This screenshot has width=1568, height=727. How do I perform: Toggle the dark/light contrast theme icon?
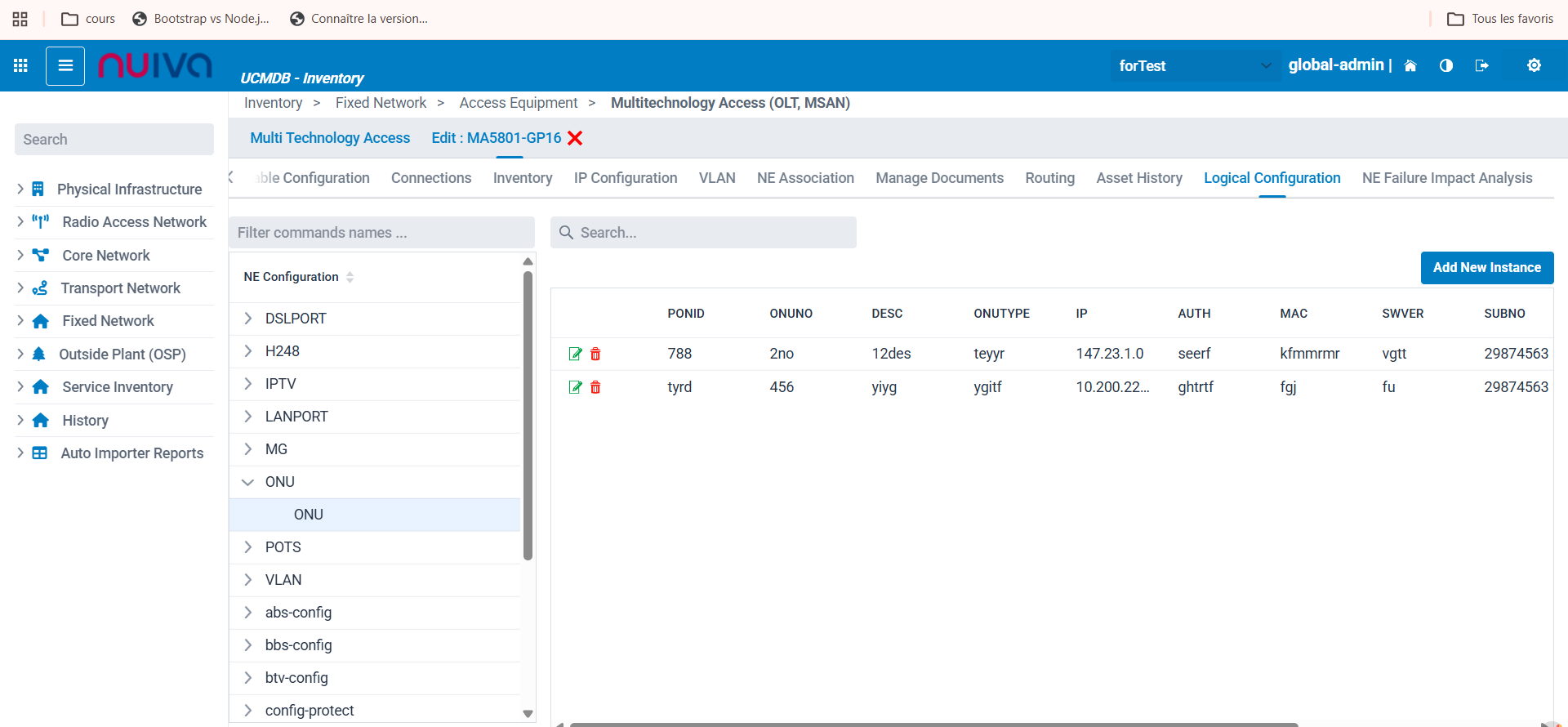(x=1446, y=65)
